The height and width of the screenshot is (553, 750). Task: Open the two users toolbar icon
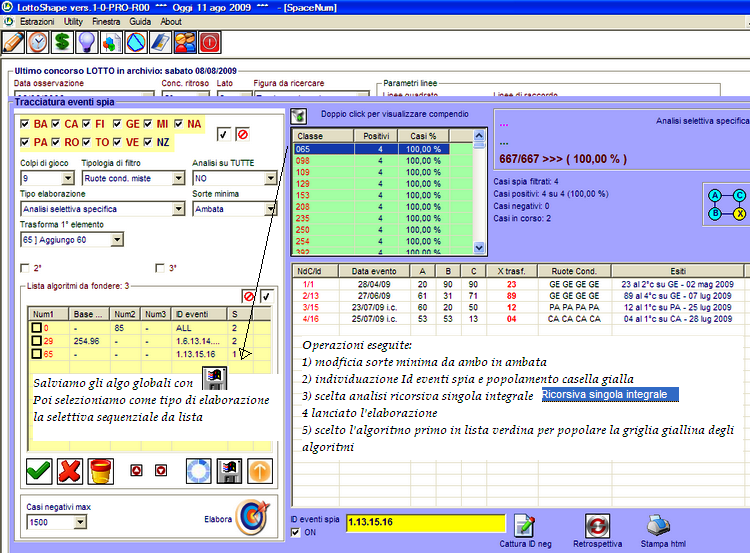[x=185, y=43]
